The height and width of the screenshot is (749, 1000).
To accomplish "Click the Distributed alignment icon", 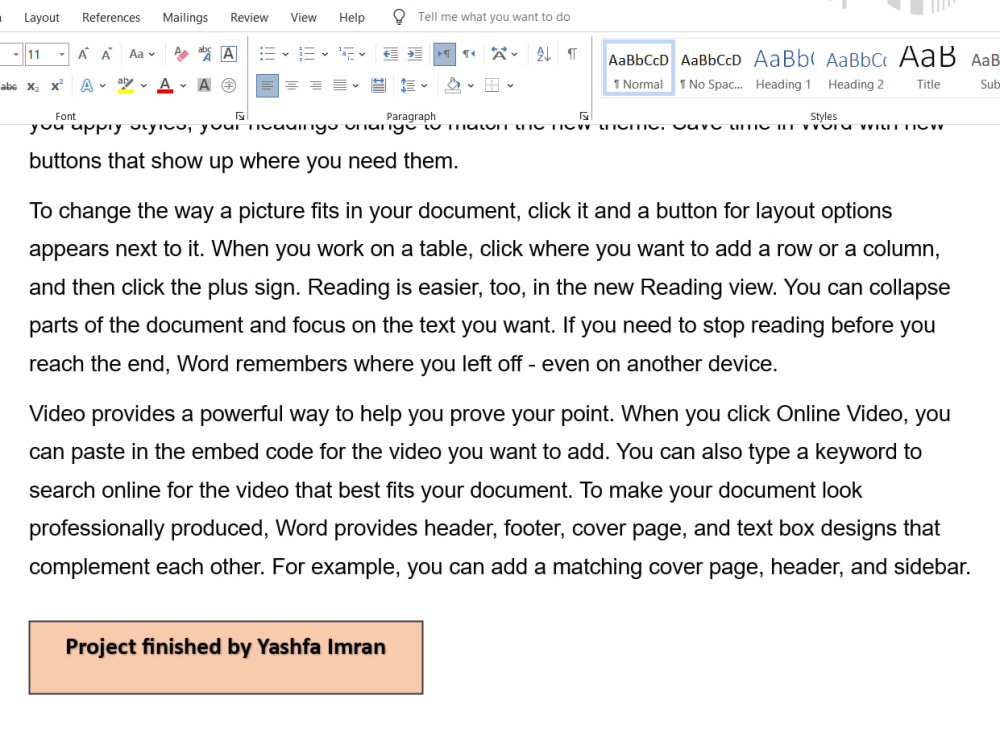I will (x=378, y=85).
